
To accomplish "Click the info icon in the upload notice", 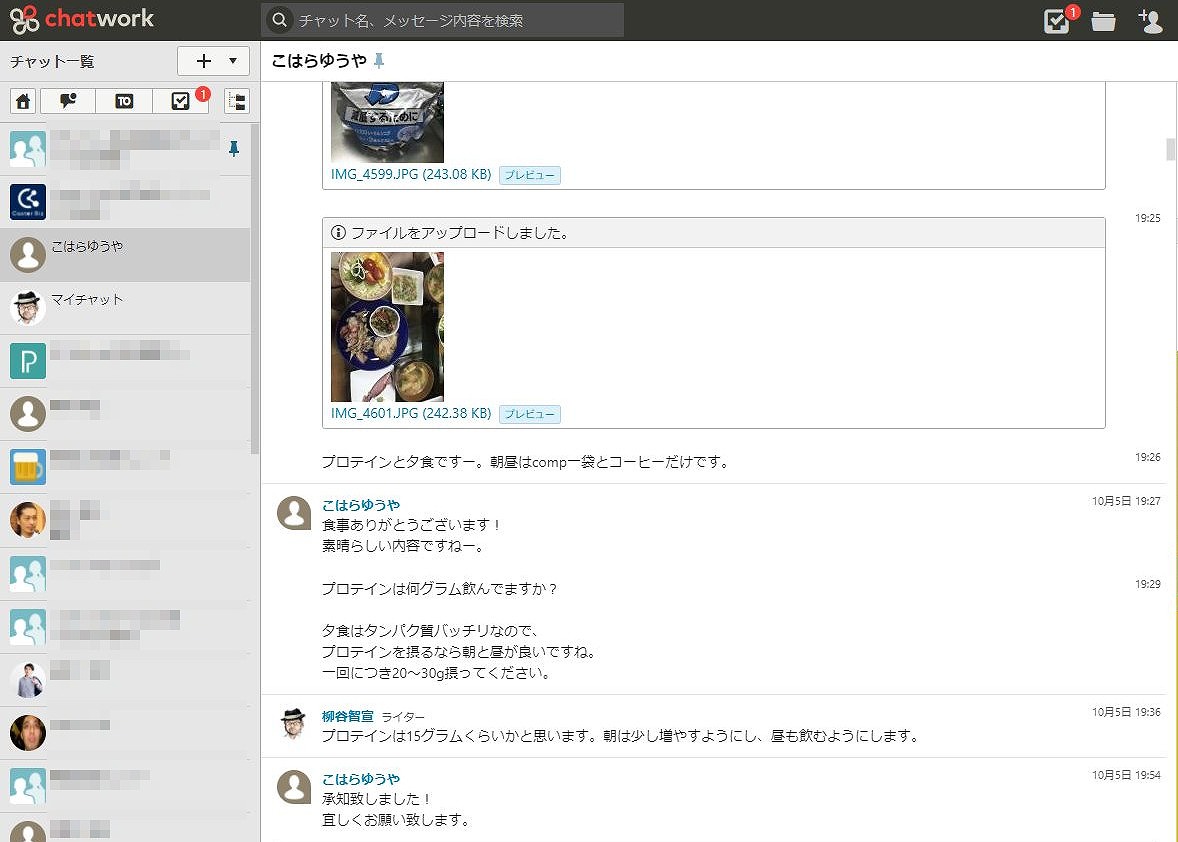I will (x=338, y=233).
